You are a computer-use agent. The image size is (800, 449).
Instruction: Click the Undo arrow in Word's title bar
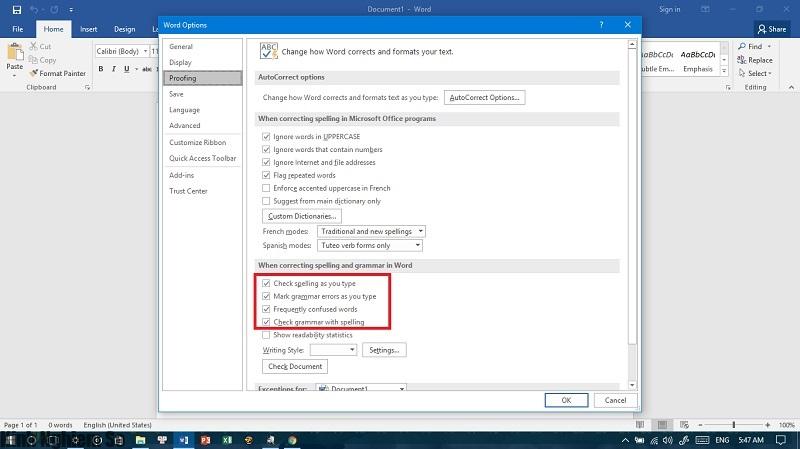pos(34,10)
